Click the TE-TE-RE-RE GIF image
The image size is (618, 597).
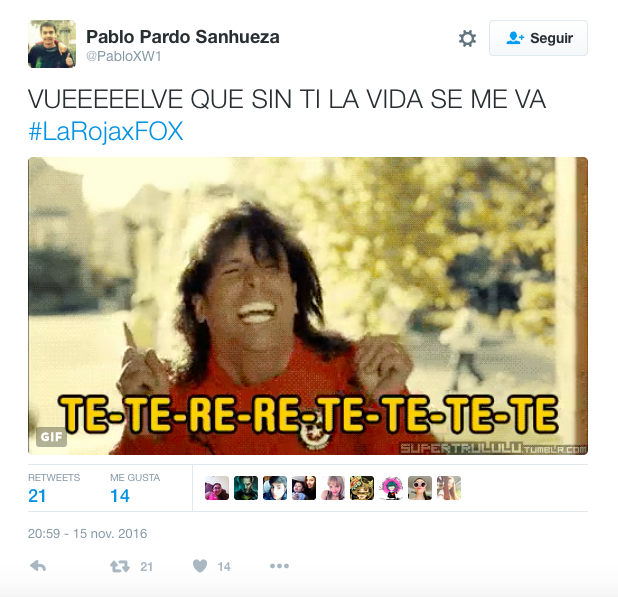(308, 306)
